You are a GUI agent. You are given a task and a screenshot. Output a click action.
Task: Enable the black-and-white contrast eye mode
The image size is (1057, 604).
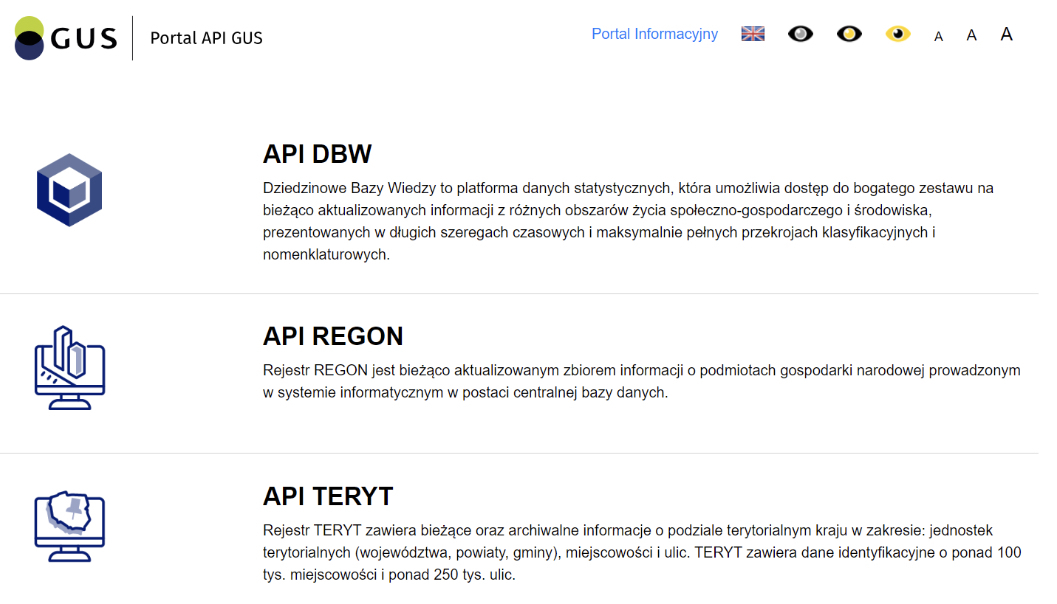(800, 34)
